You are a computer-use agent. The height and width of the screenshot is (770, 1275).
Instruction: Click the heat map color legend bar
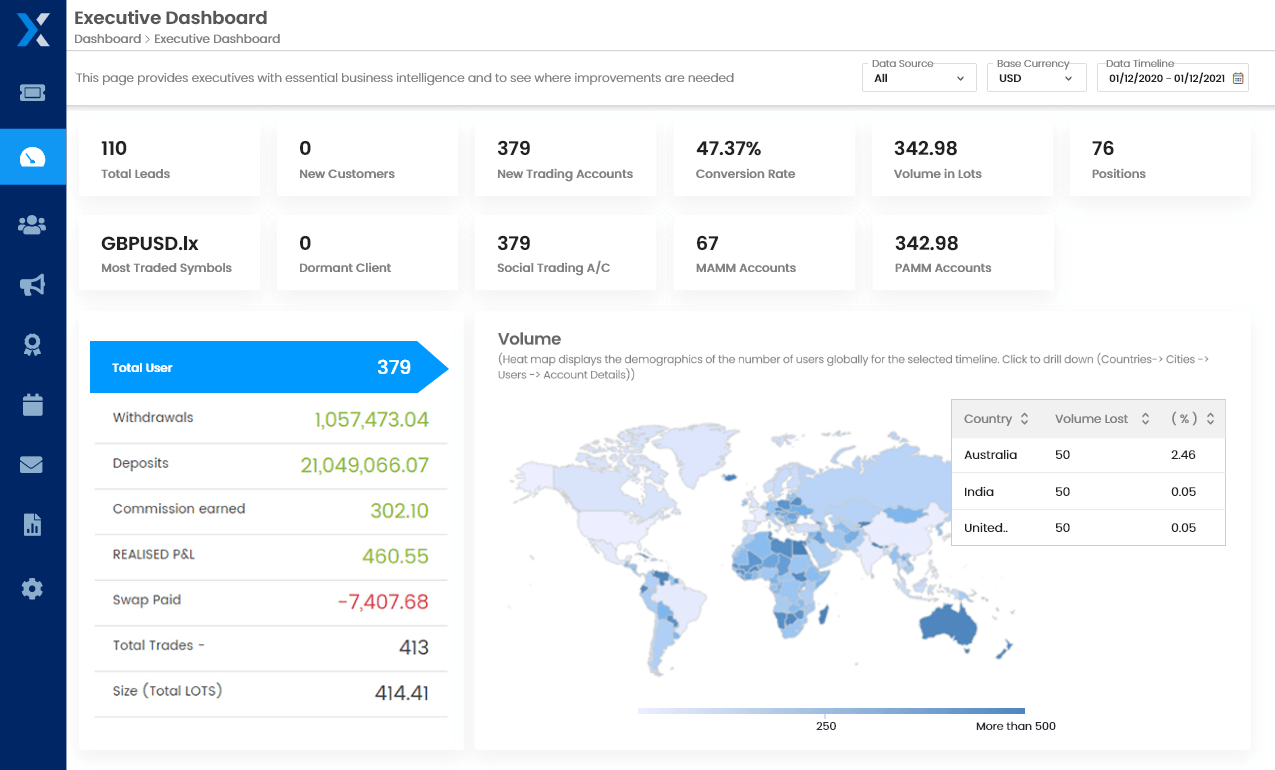tap(831, 711)
